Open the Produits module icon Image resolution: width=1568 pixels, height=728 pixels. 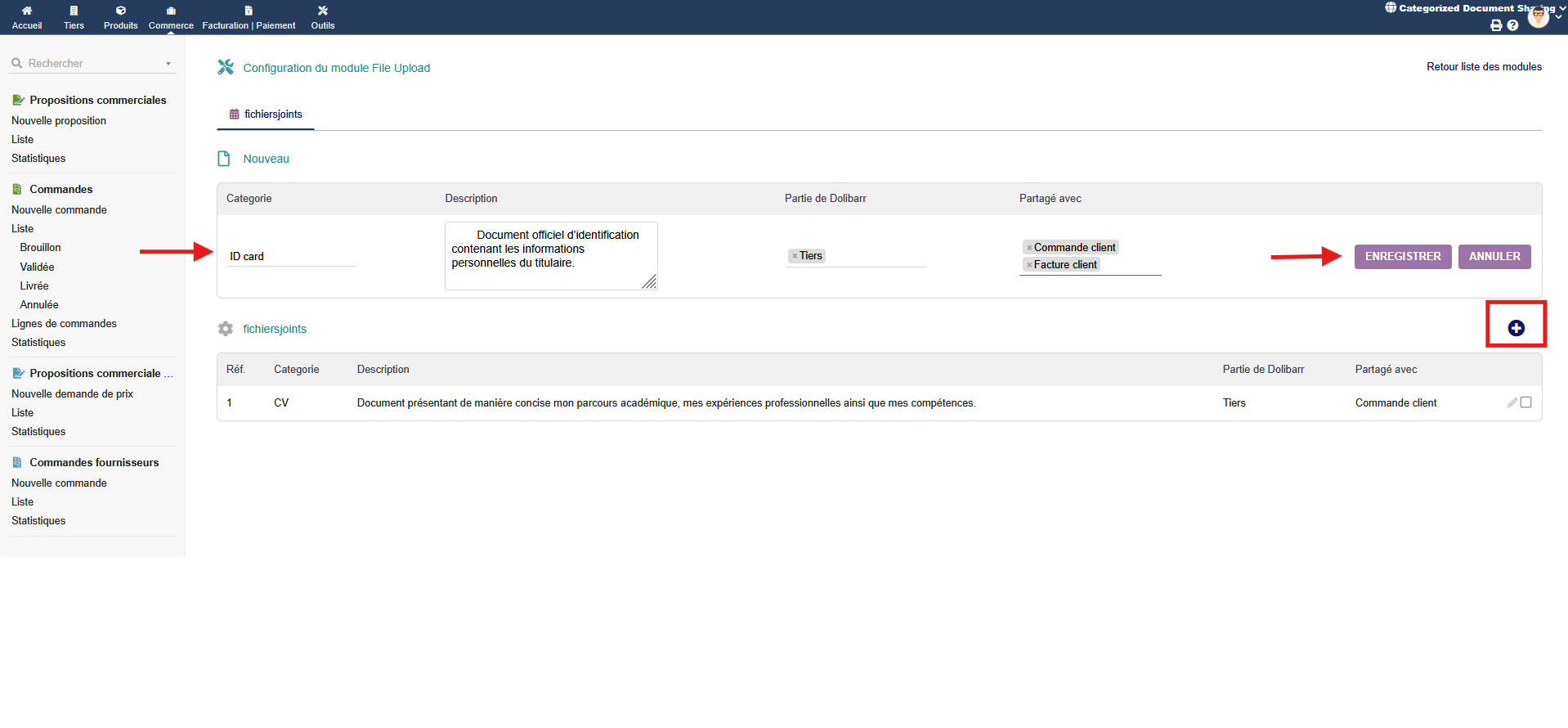121,11
